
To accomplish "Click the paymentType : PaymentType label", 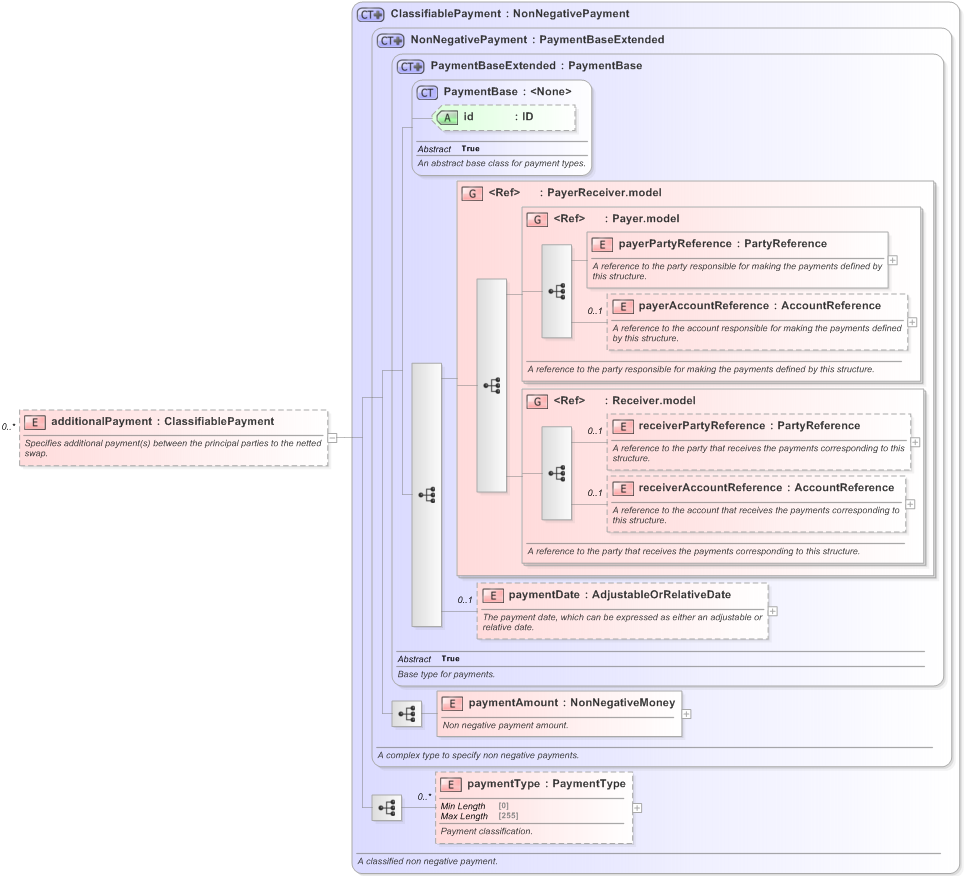I will click(546, 784).
